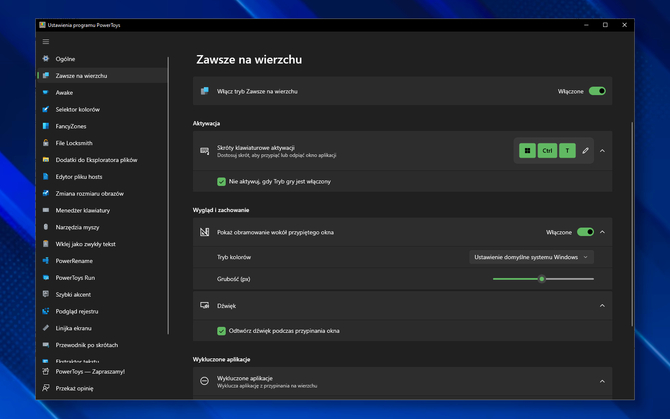
Task: Click Dźwięk section row title
Action: 226,306
